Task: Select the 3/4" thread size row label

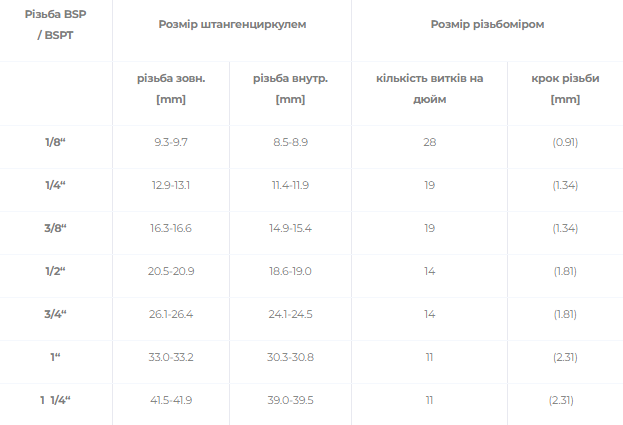Action: tap(55, 314)
